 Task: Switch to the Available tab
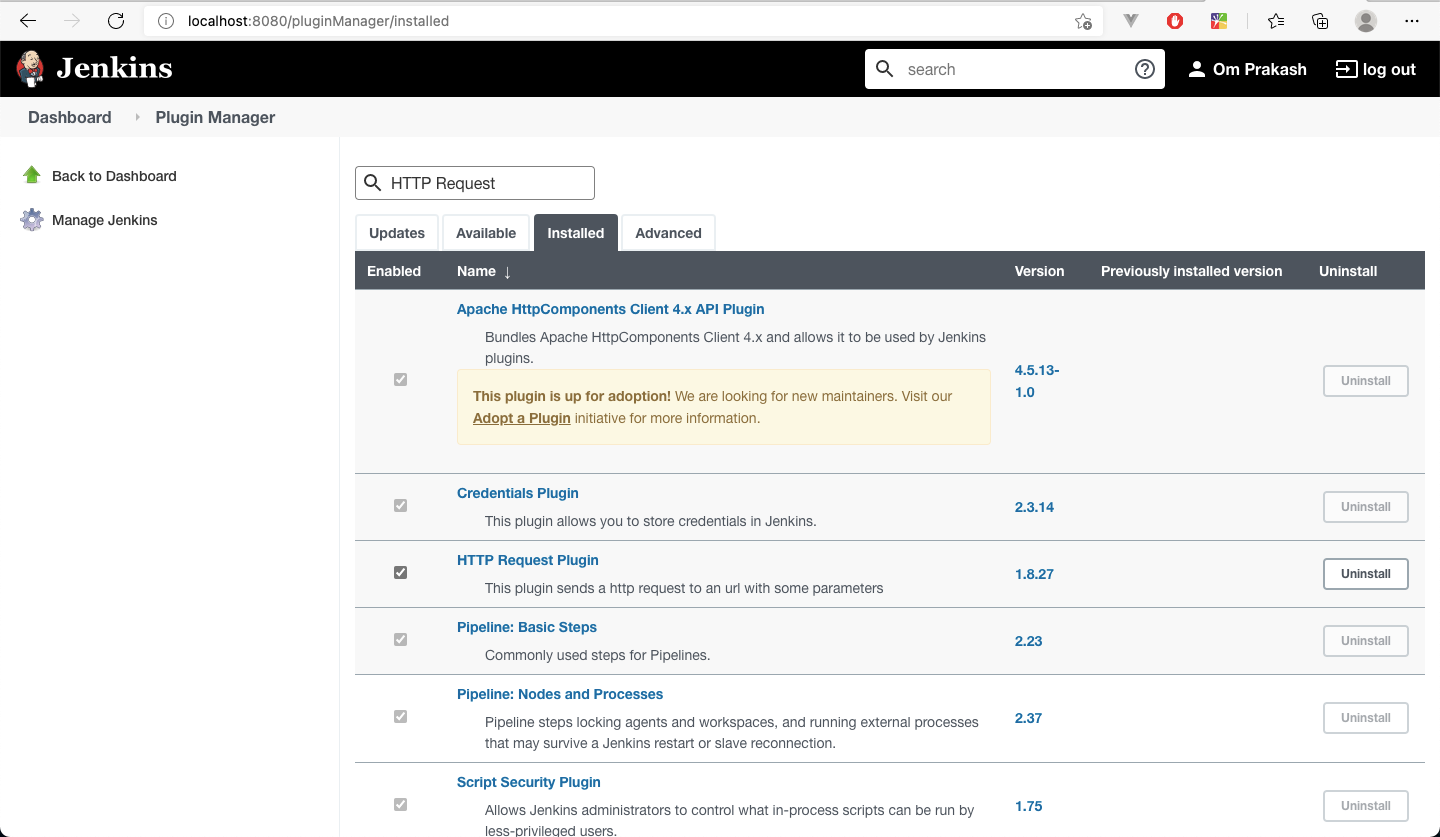pos(486,233)
